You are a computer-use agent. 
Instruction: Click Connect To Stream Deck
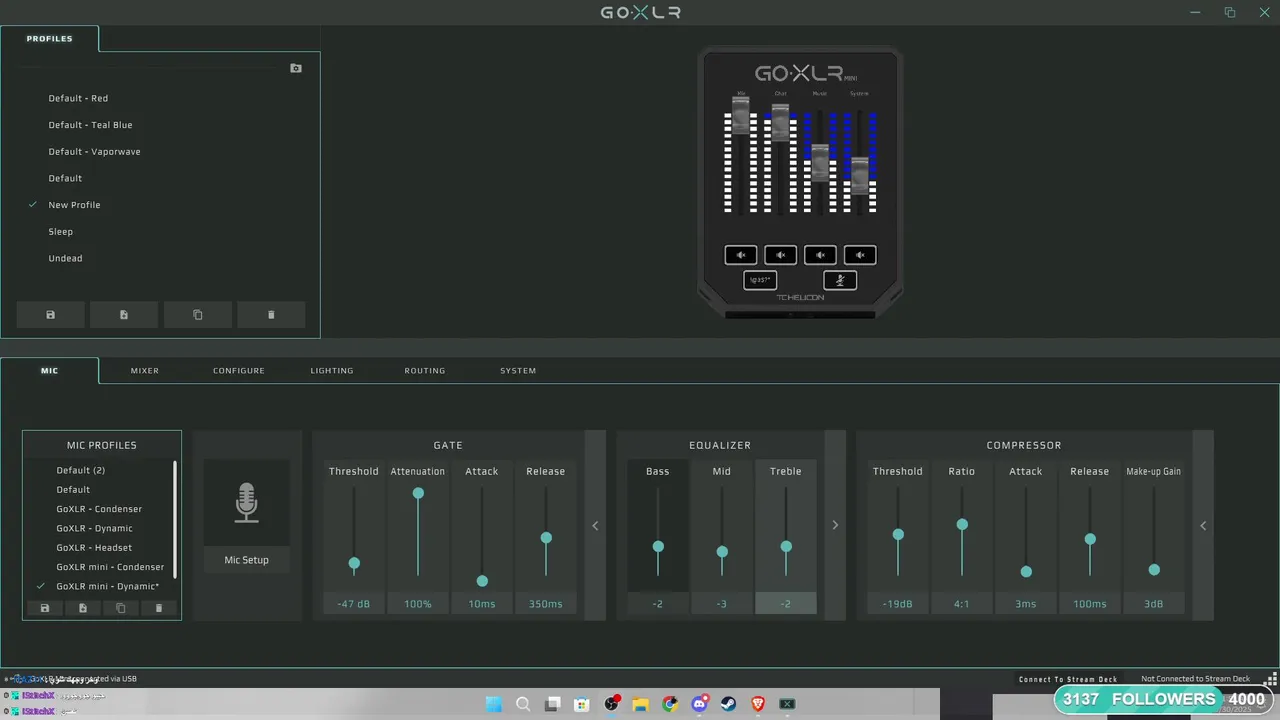point(1068,679)
